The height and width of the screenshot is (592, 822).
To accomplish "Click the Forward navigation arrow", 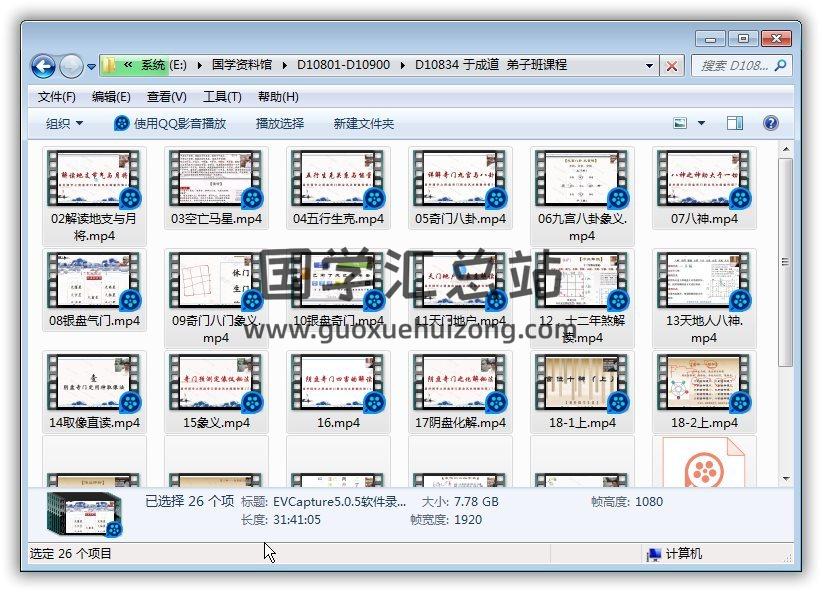I will pos(71,66).
